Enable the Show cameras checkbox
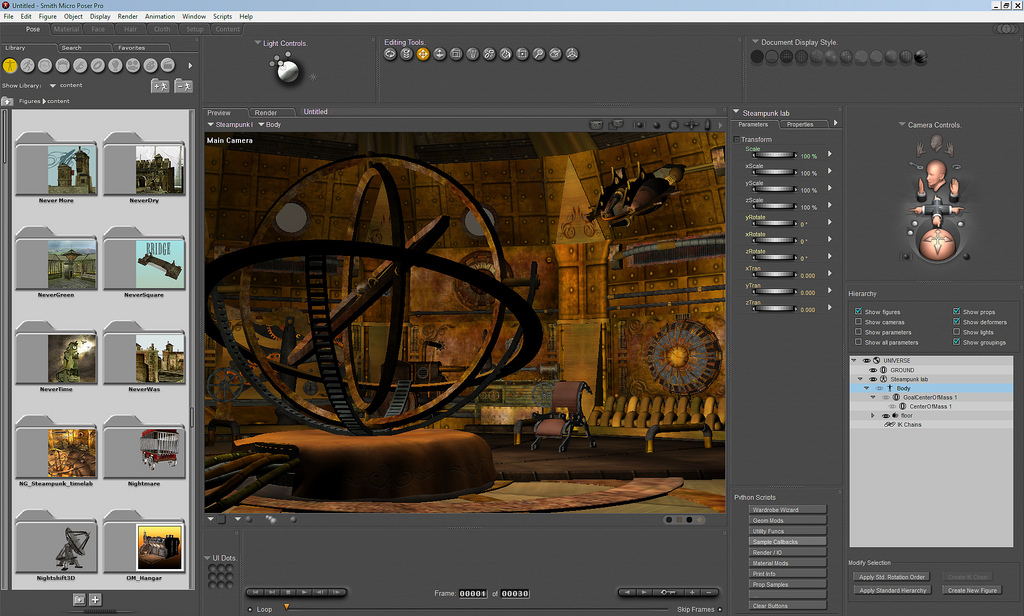Screen dimensions: 1024x616 point(859,322)
